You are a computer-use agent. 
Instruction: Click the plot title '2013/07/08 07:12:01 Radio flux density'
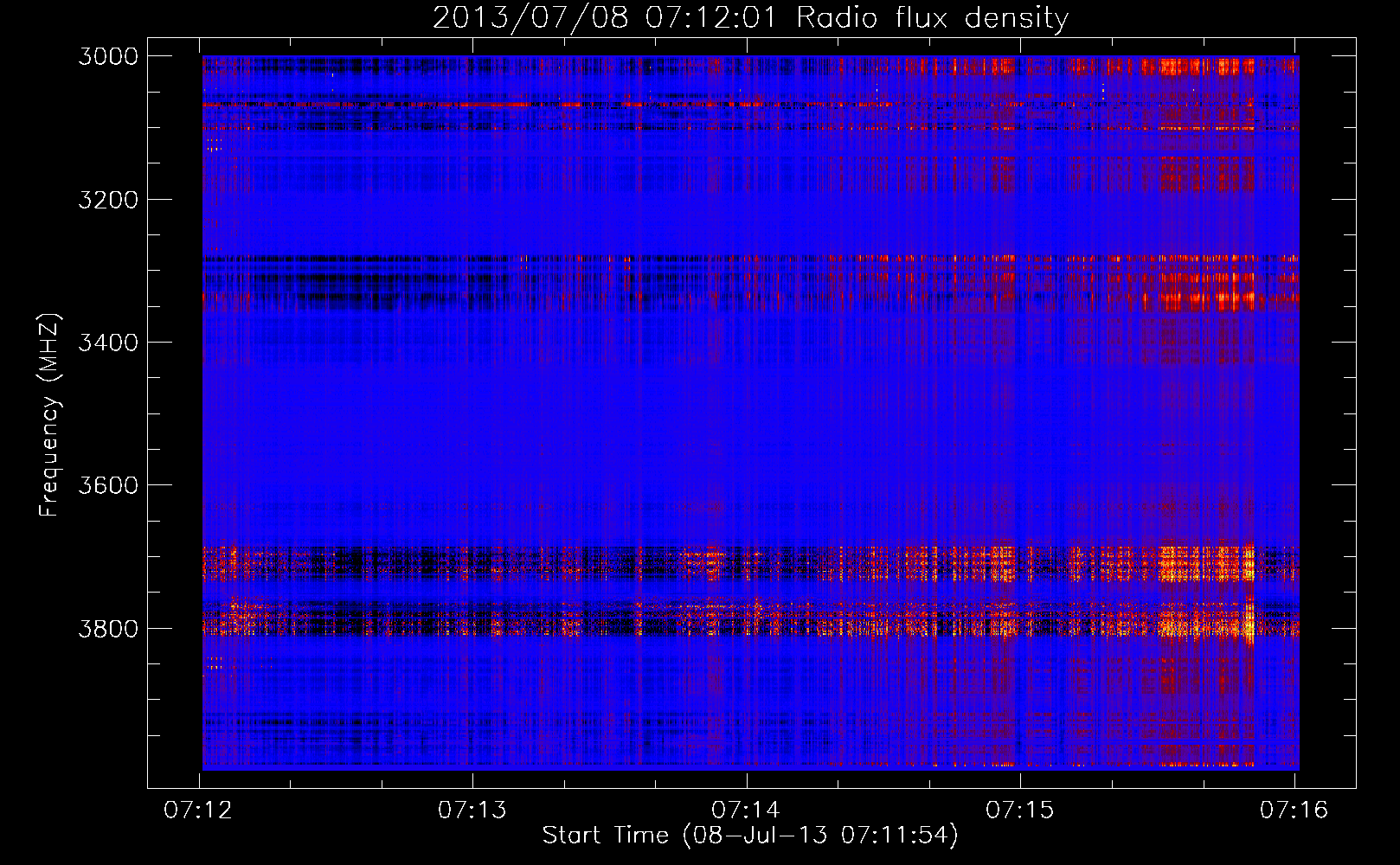750,18
